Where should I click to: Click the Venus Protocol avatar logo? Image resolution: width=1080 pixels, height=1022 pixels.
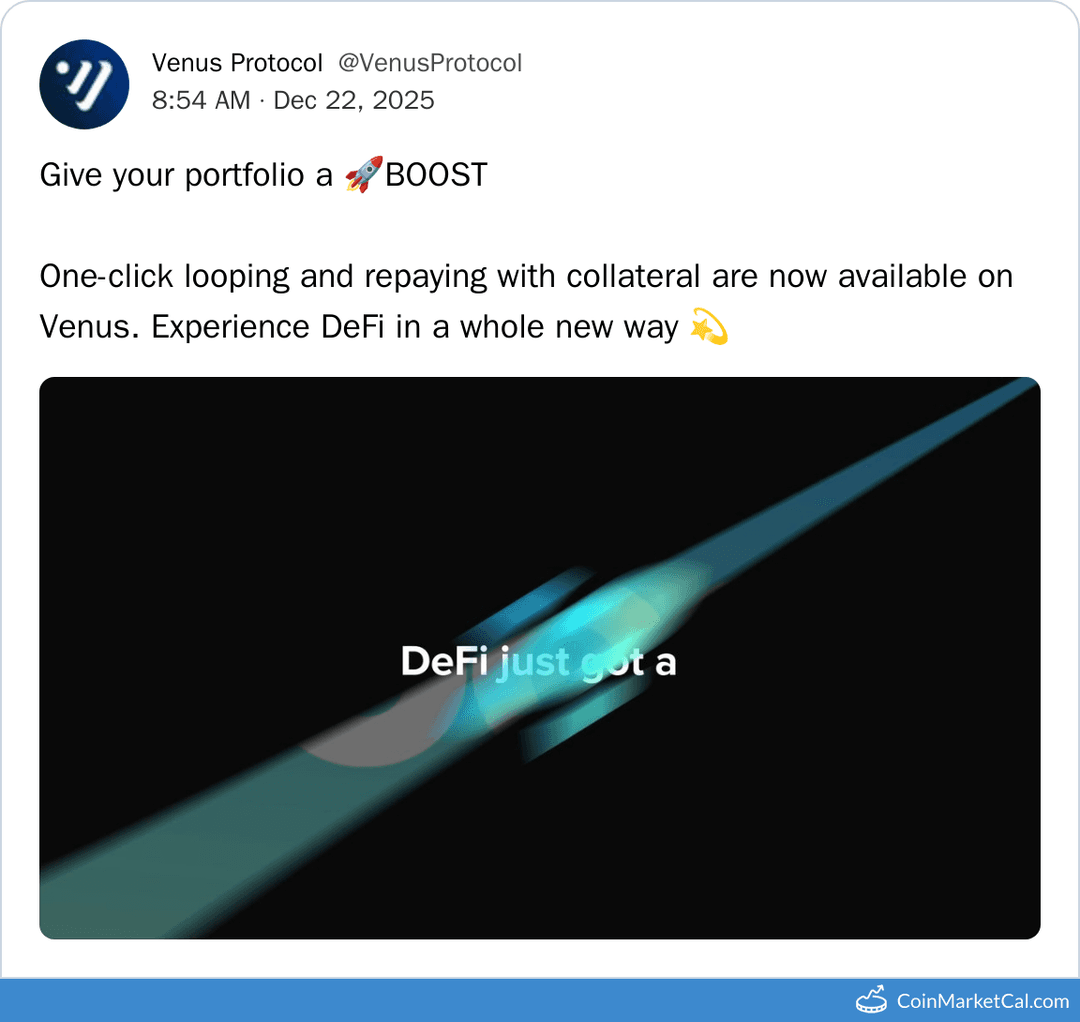tap(84, 84)
